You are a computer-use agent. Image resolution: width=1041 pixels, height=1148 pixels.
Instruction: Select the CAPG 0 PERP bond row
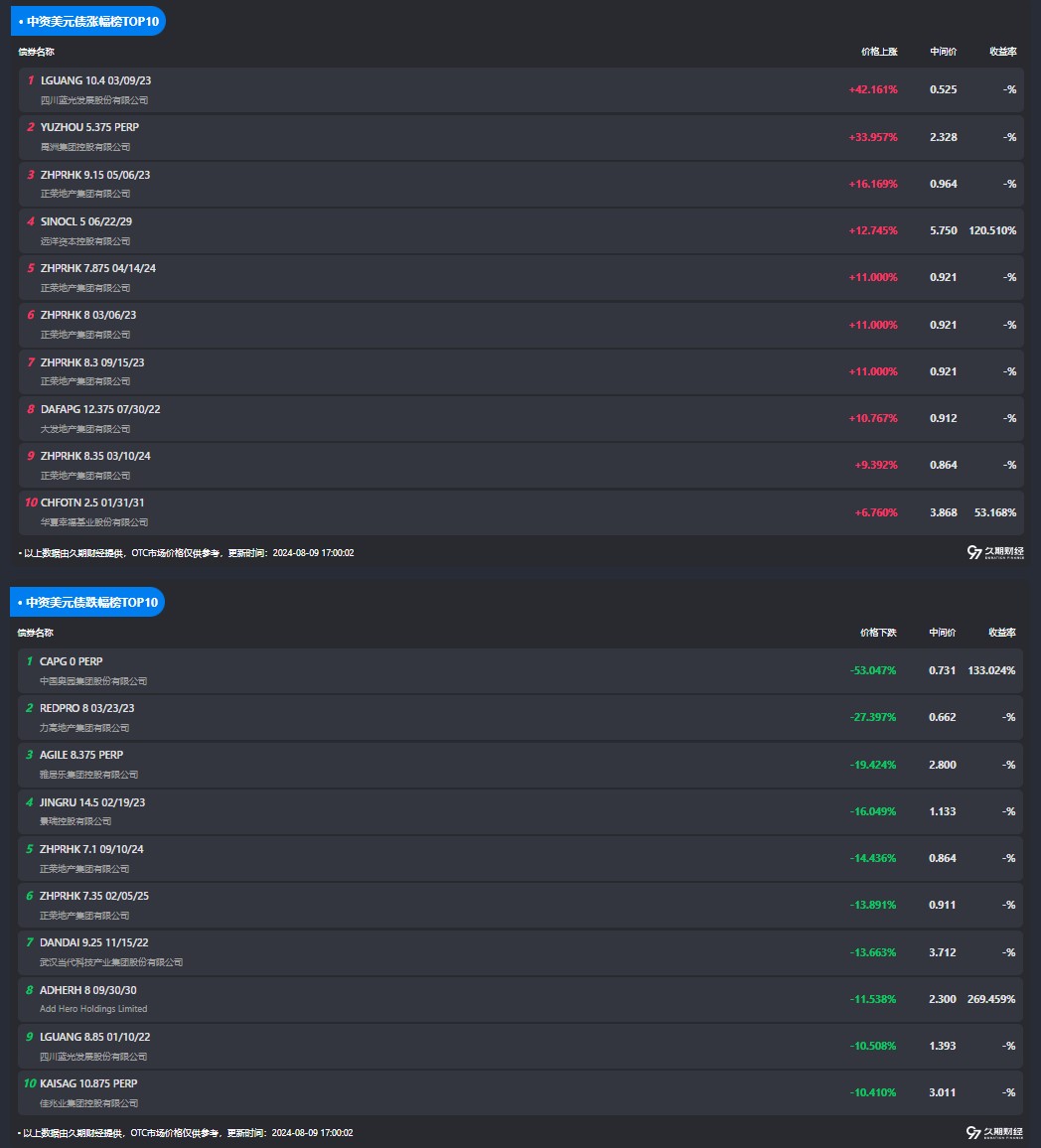71,661
